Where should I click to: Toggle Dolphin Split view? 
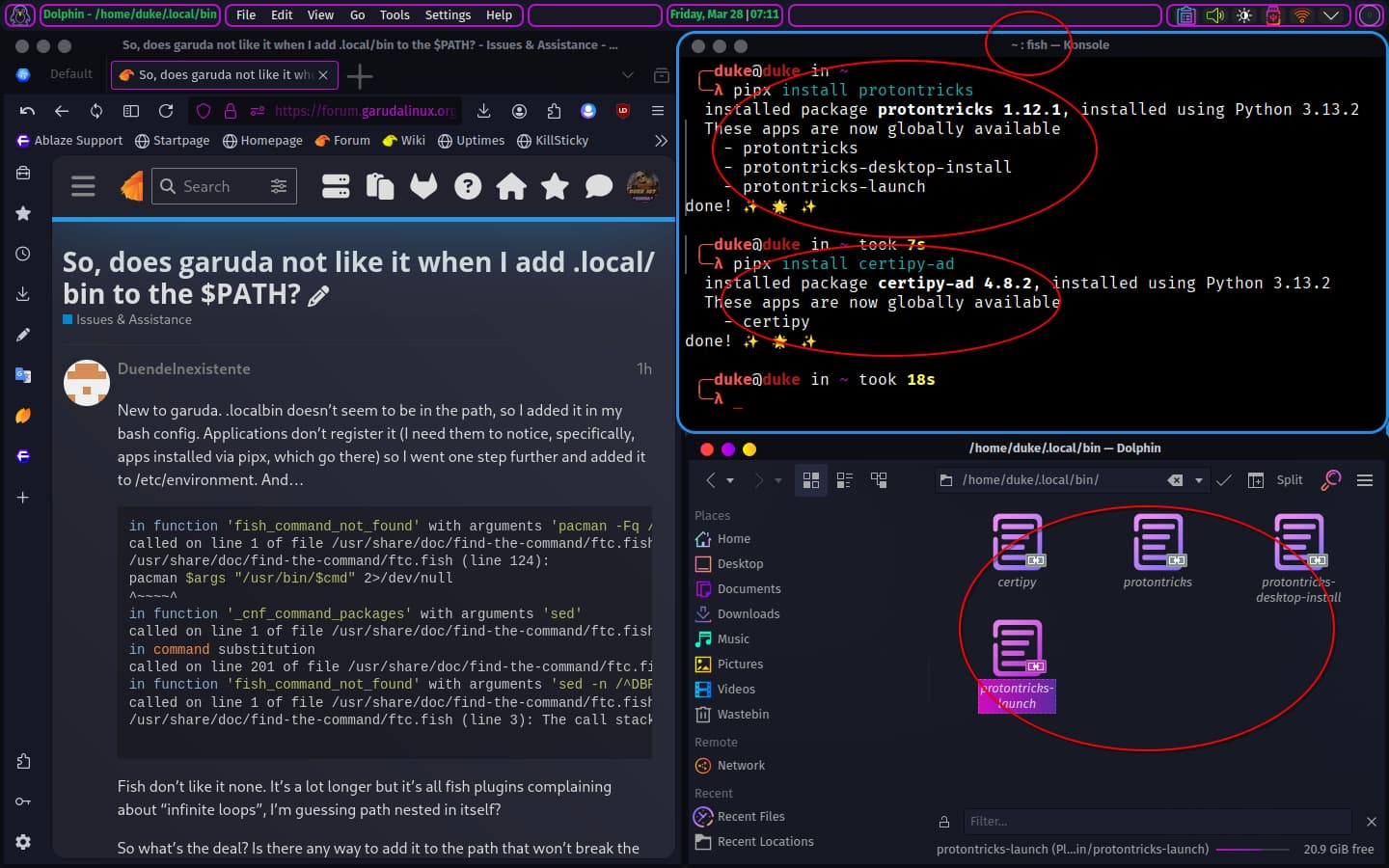click(x=1276, y=479)
